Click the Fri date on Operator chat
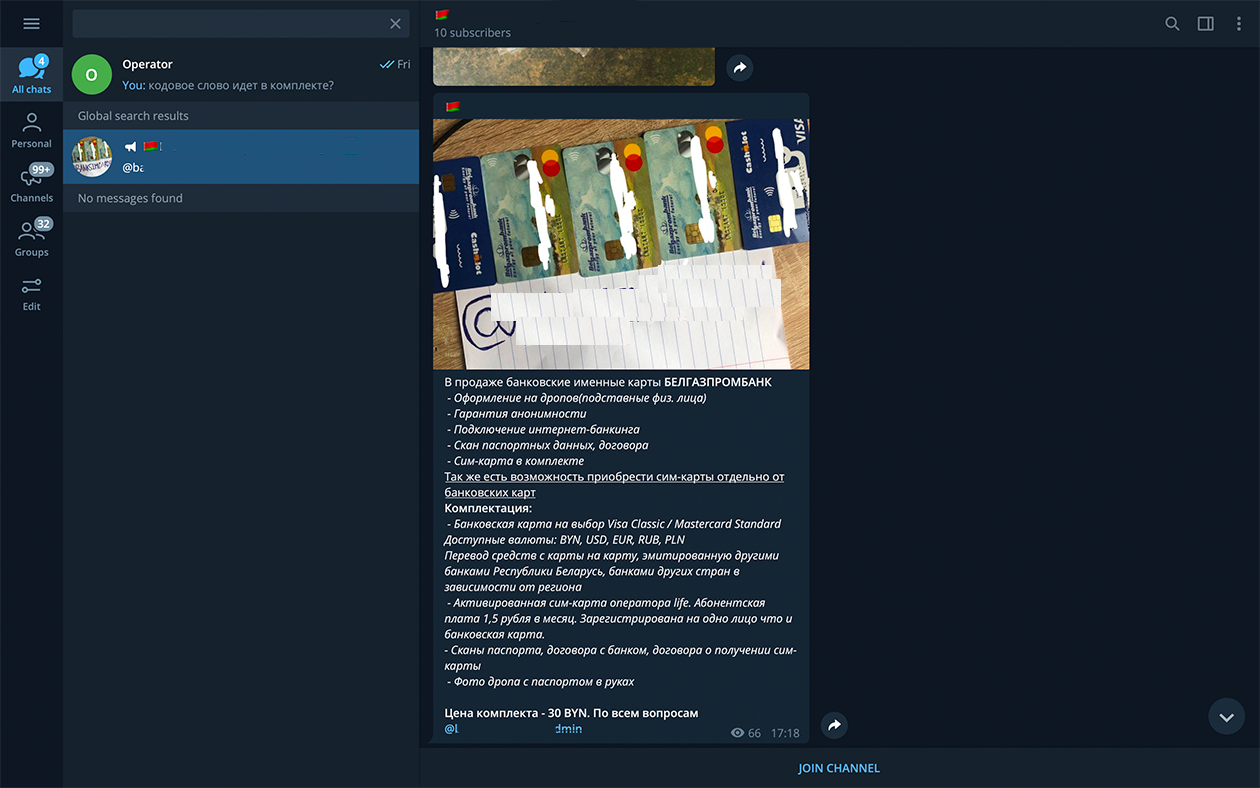 (403, 64)
